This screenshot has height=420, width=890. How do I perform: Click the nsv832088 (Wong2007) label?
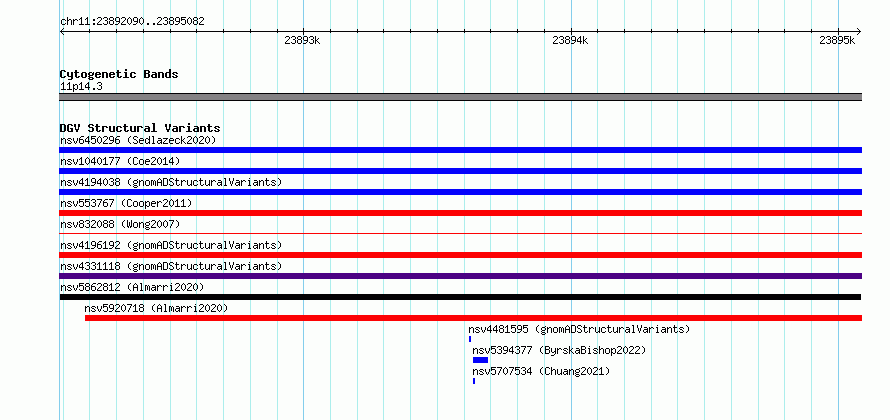pos(120,224)
